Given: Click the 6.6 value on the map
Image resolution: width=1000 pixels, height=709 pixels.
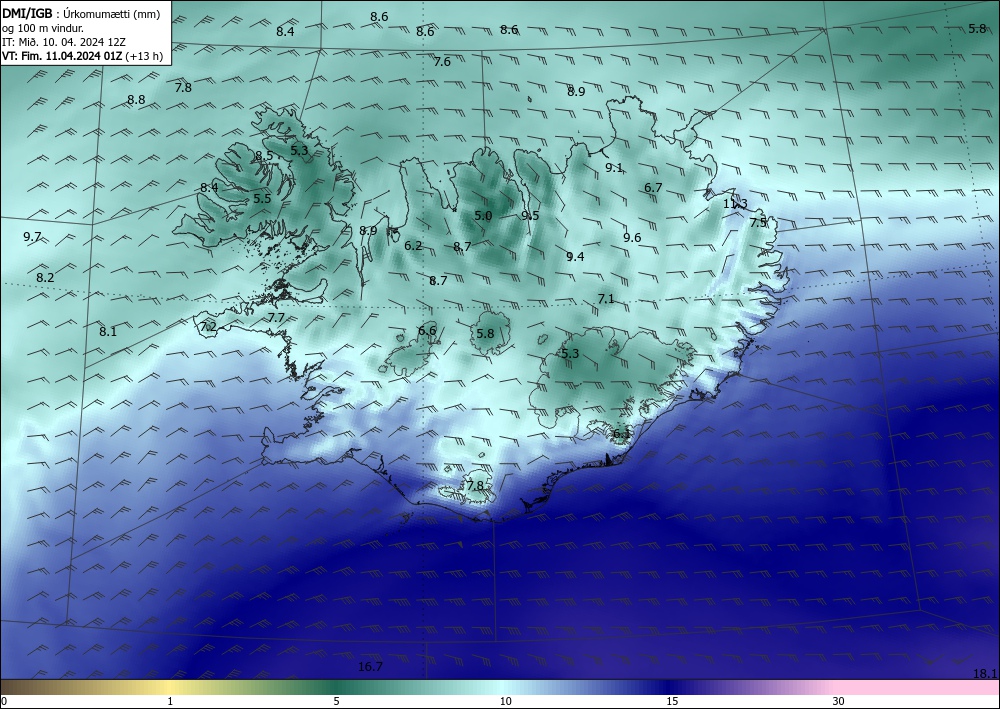Looking at the screenshot, I should coord(427,330).
